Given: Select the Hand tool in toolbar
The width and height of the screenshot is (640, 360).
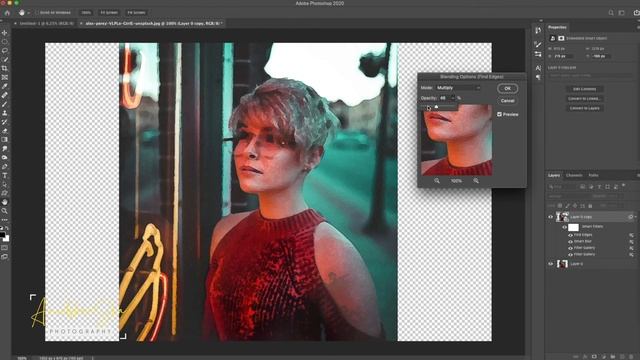Looking at the screenshot, I should tap(4, 202).
